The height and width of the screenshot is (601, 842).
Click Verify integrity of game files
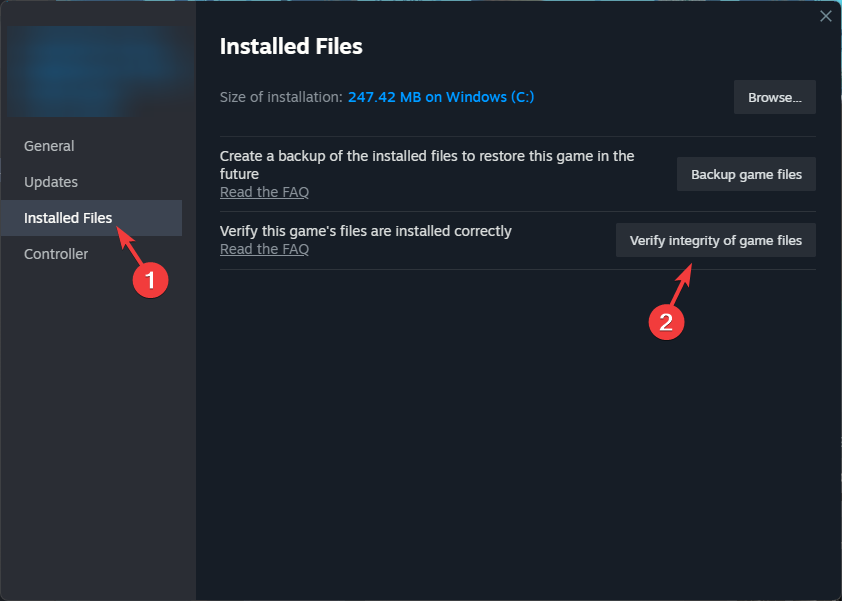715,240
